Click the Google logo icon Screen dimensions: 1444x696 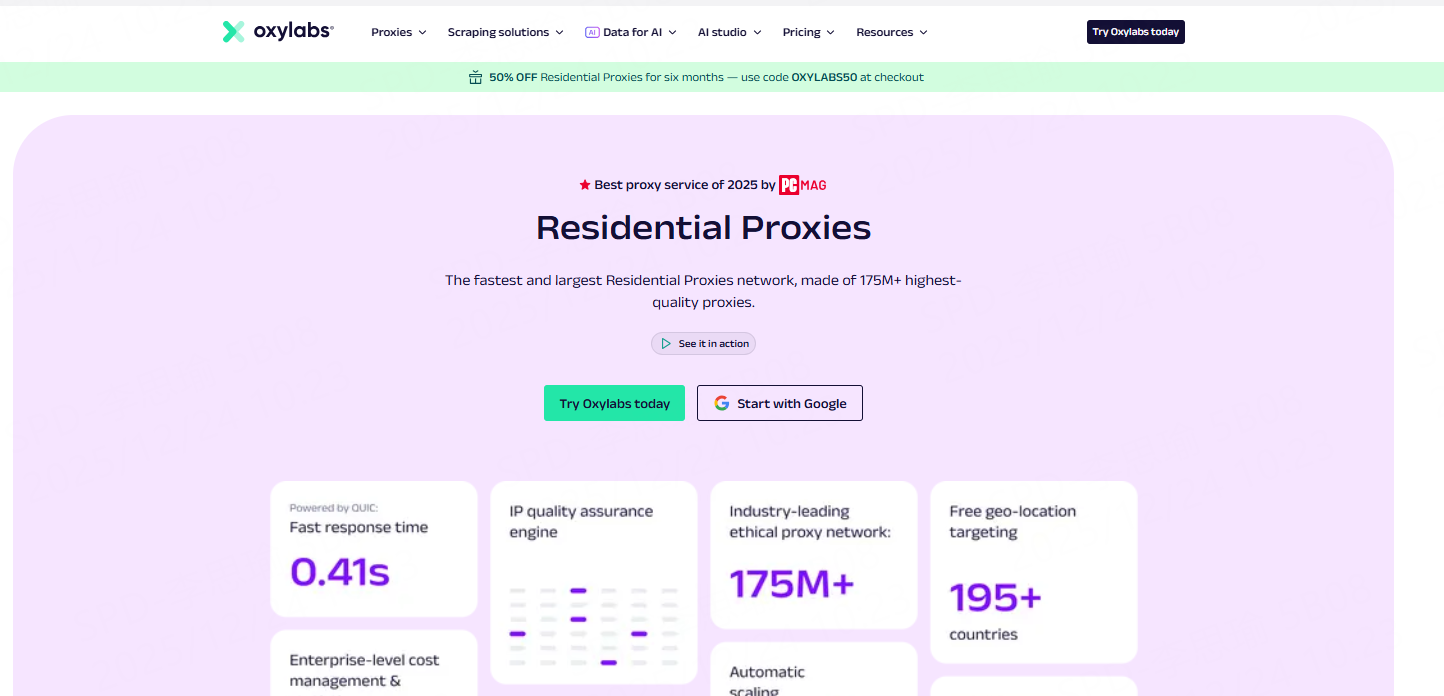721,404
